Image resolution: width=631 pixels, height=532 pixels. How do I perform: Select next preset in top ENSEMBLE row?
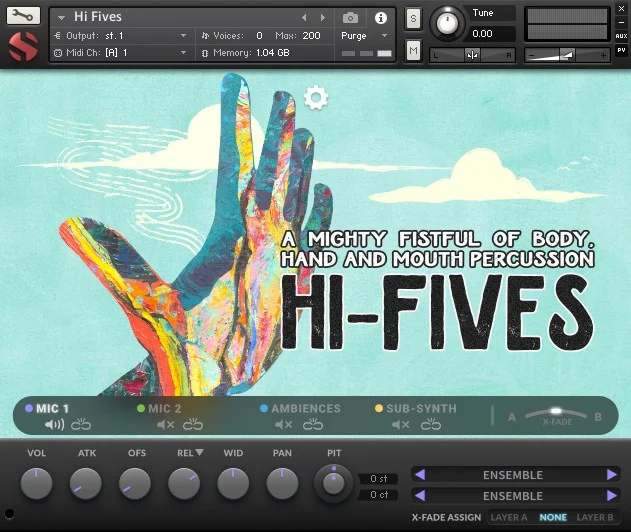612,475
